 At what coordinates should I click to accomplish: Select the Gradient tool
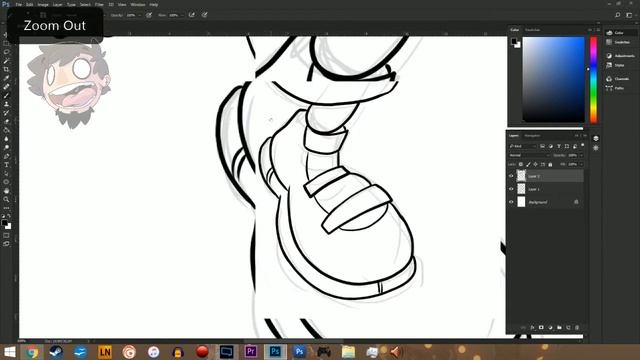click(7, 130)
